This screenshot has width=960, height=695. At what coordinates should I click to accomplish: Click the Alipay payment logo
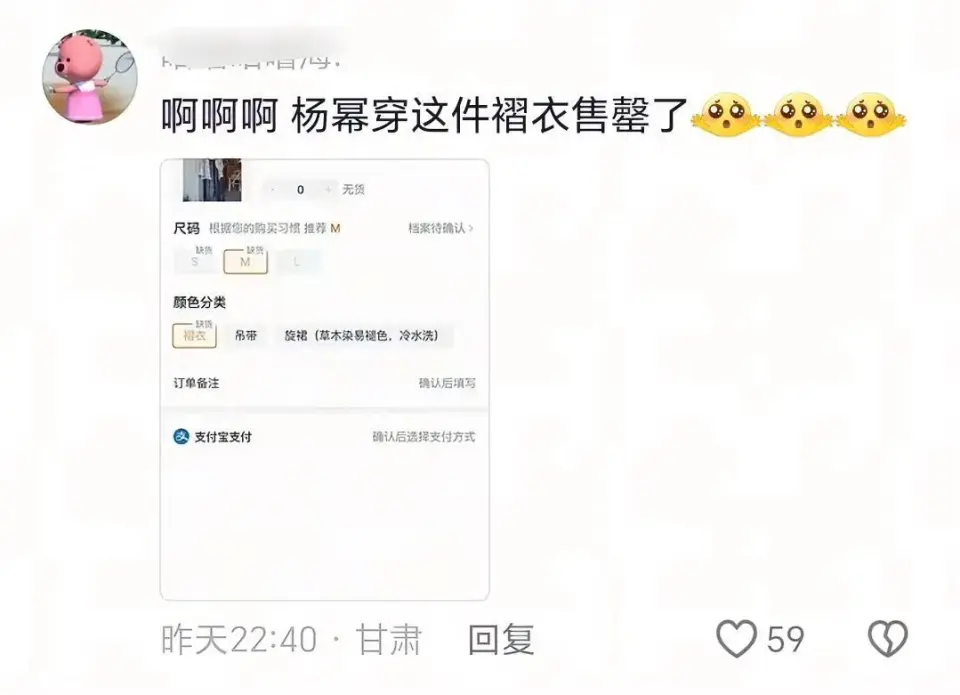tap(181, 437)
